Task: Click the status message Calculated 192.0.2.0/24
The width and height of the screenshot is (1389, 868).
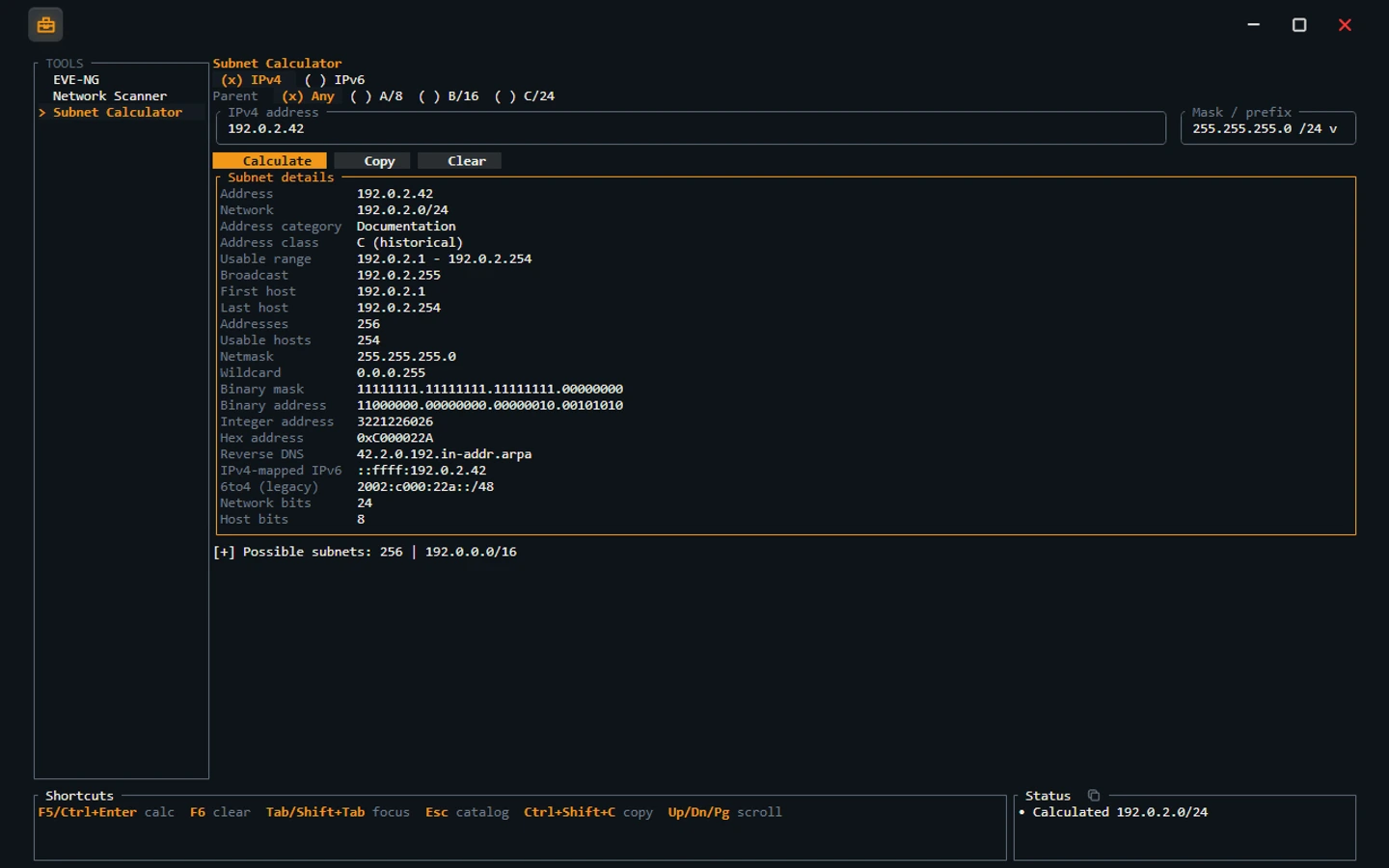Action: (x=1120, y=812)
